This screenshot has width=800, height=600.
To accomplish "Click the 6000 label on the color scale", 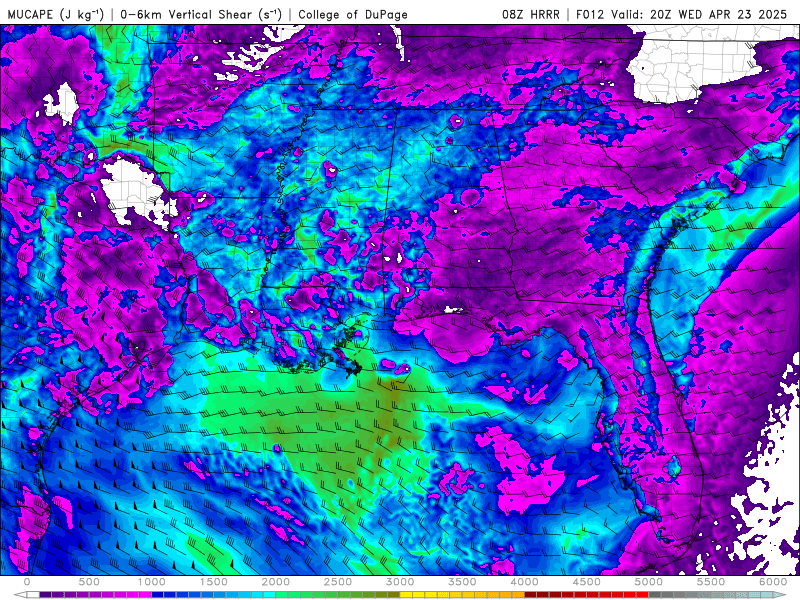I will click(x=773, y=582).
